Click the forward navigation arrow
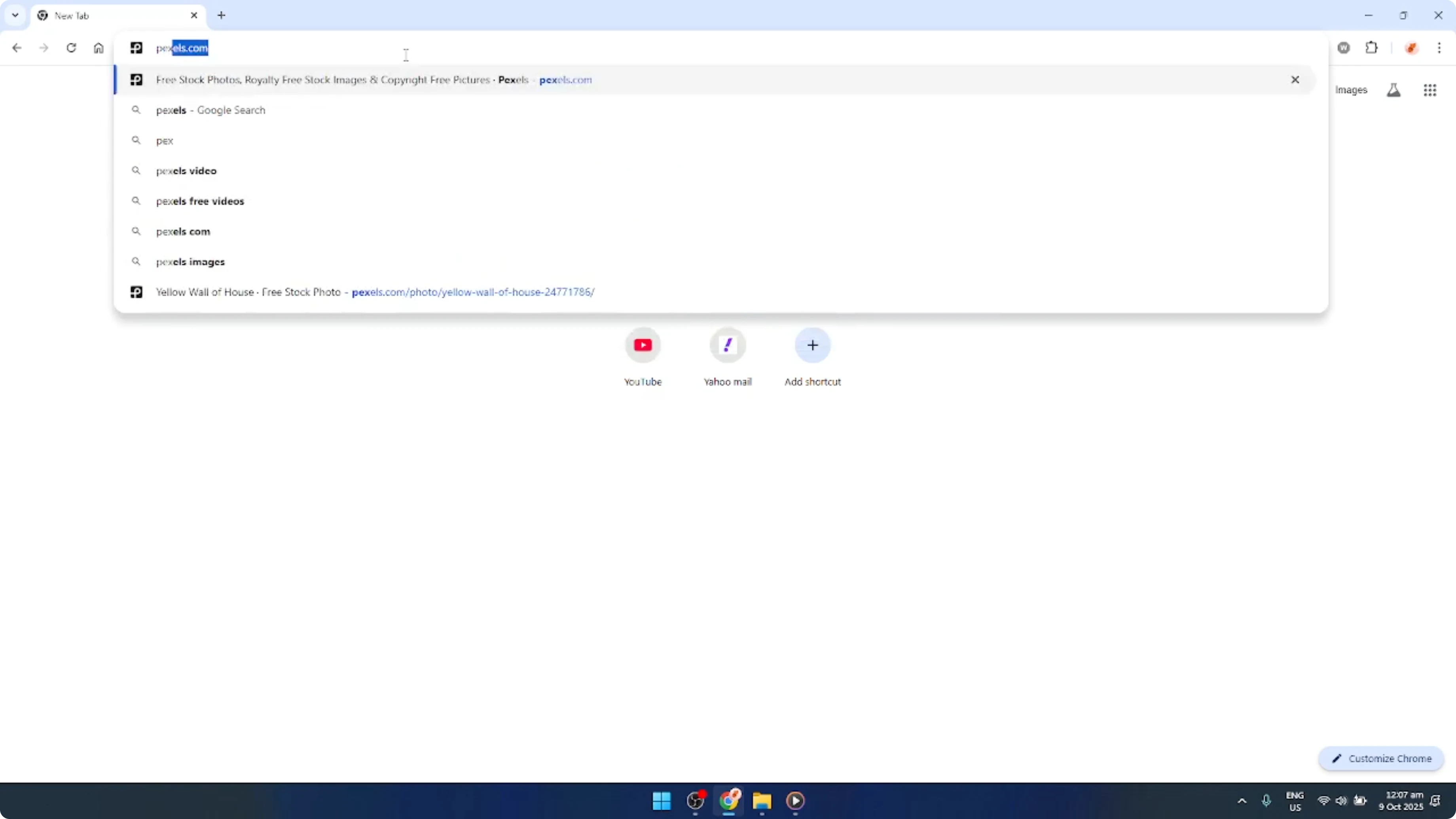The image size is (1456, 819). point(44,48)
